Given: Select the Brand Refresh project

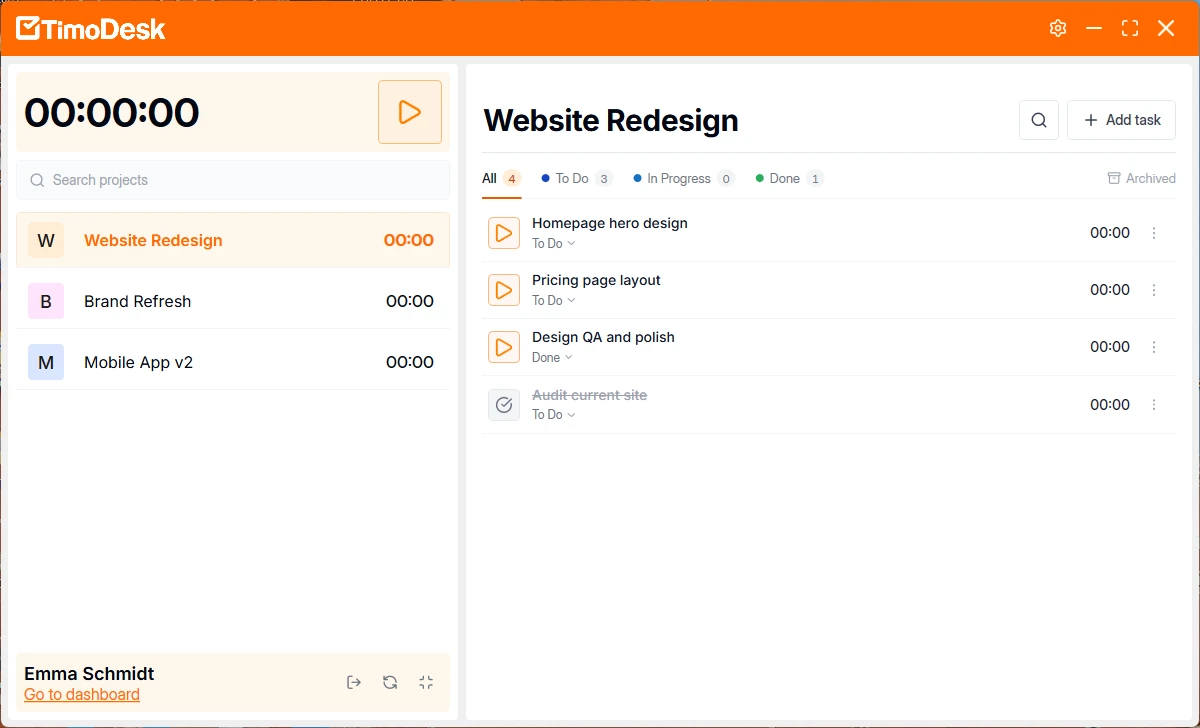Looking at the screenshot, I should pos(233,301).
